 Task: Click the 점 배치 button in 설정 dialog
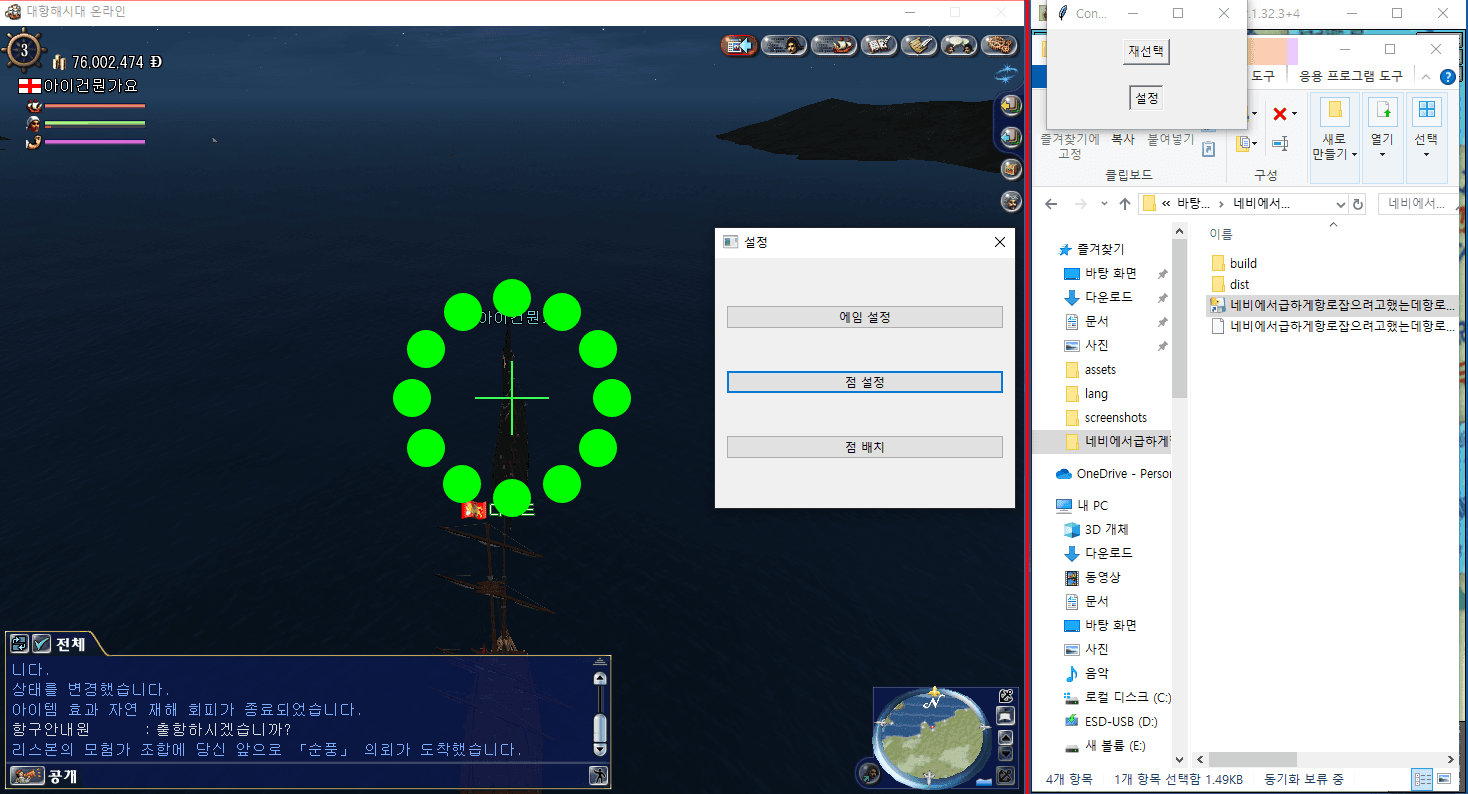(x=864, y=447)
